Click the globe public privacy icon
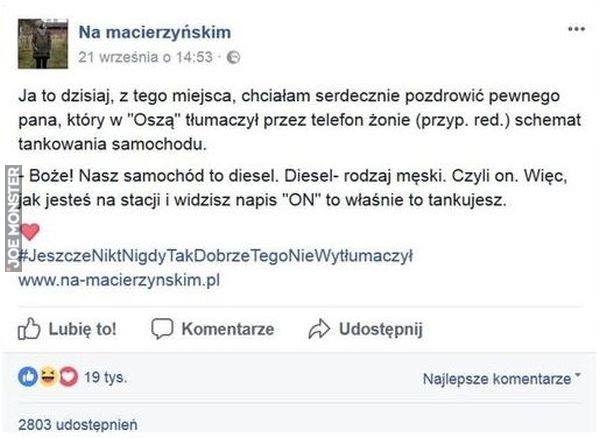This screenshot has height=438, width=600. (x=233, y=58)
